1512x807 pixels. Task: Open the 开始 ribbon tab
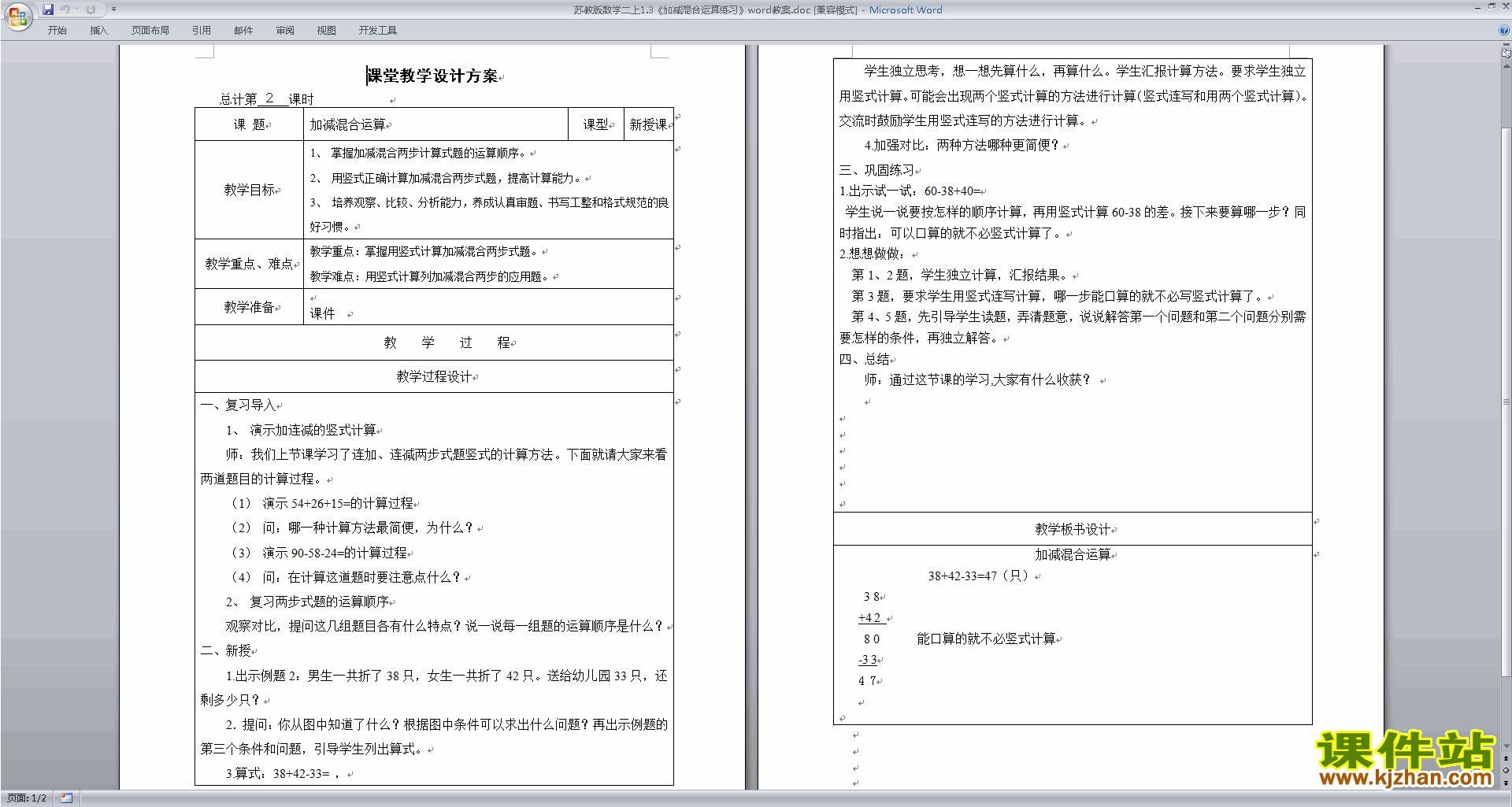pyautogui.click(x=57, y=30)
